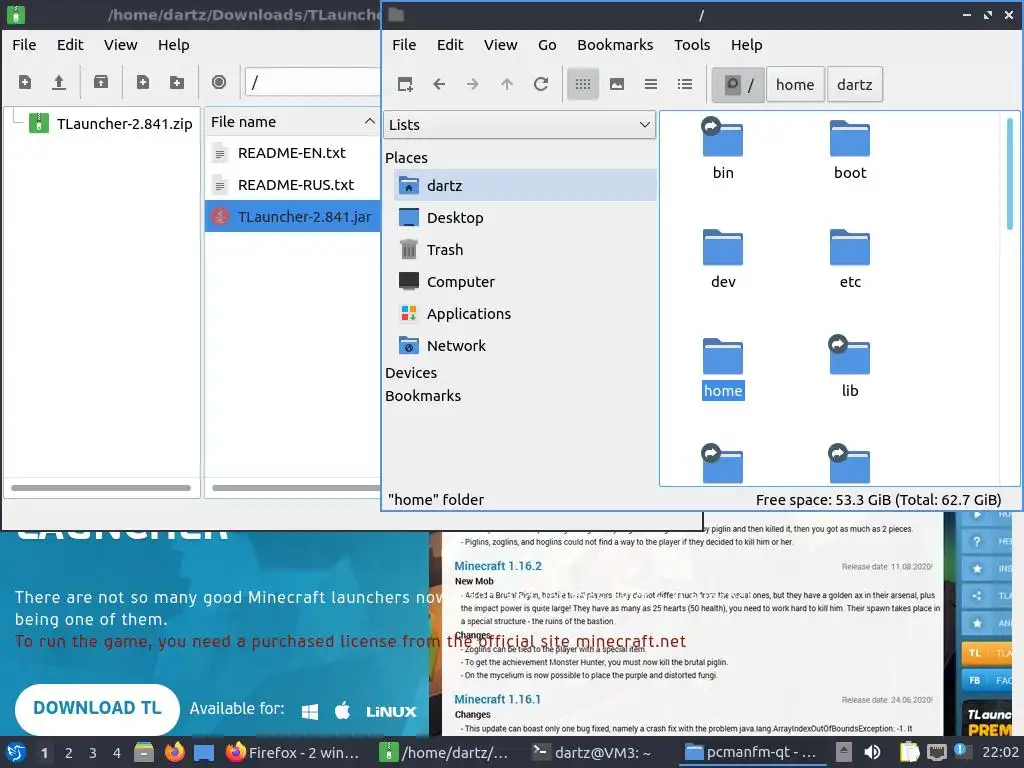Click the archive manager path input field

pos(313,82)
